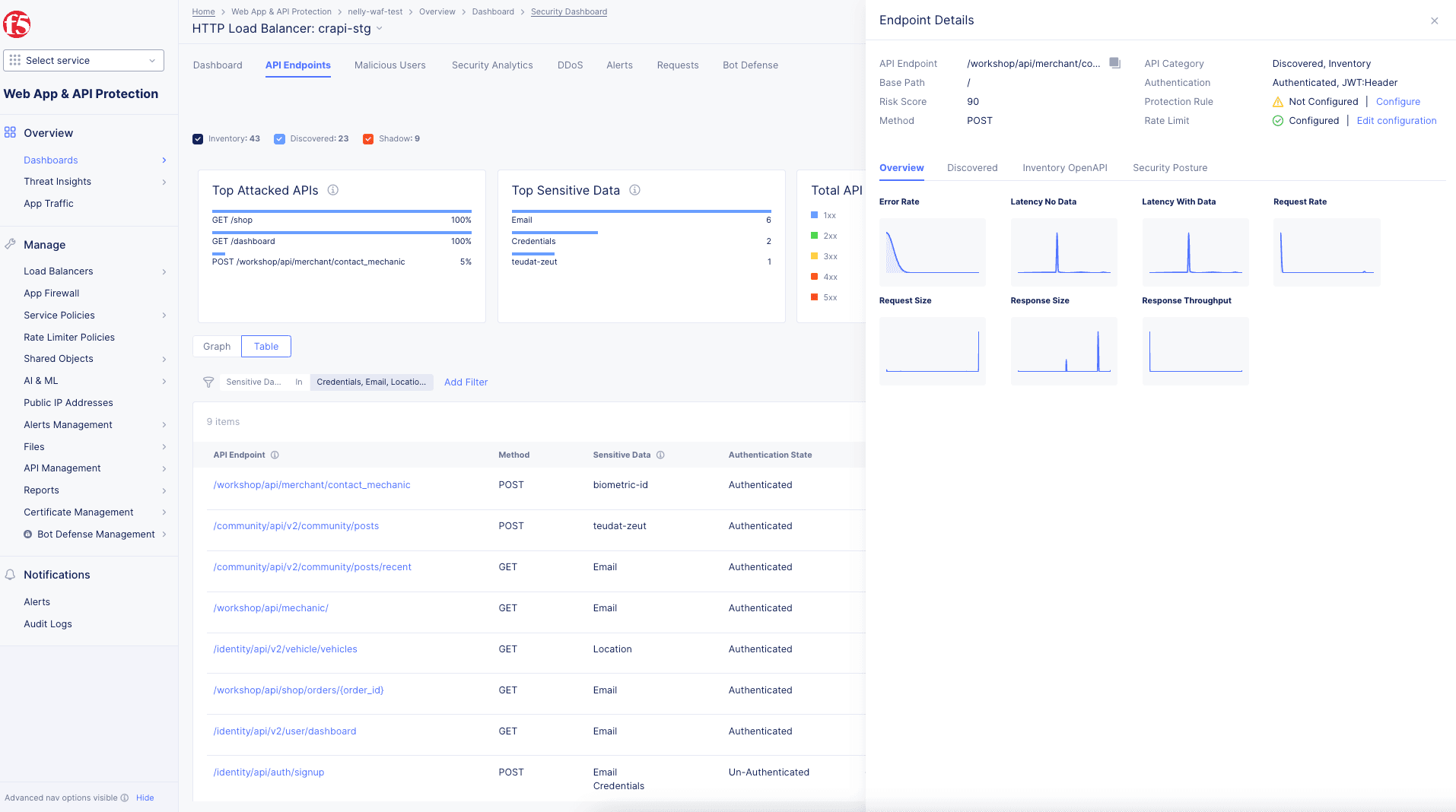
Task: Click the filter funnel icon above the table
Action: click(x=208, y=382)
